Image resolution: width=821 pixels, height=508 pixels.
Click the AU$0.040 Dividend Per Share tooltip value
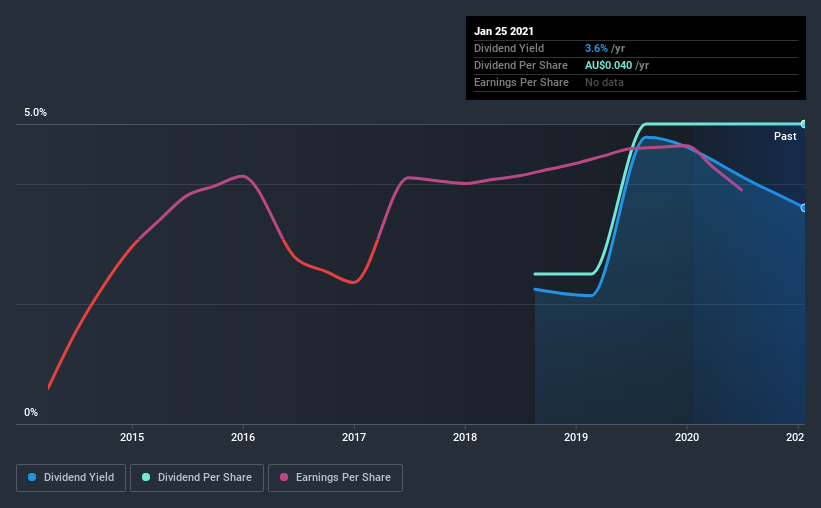(x=608, y=65)
